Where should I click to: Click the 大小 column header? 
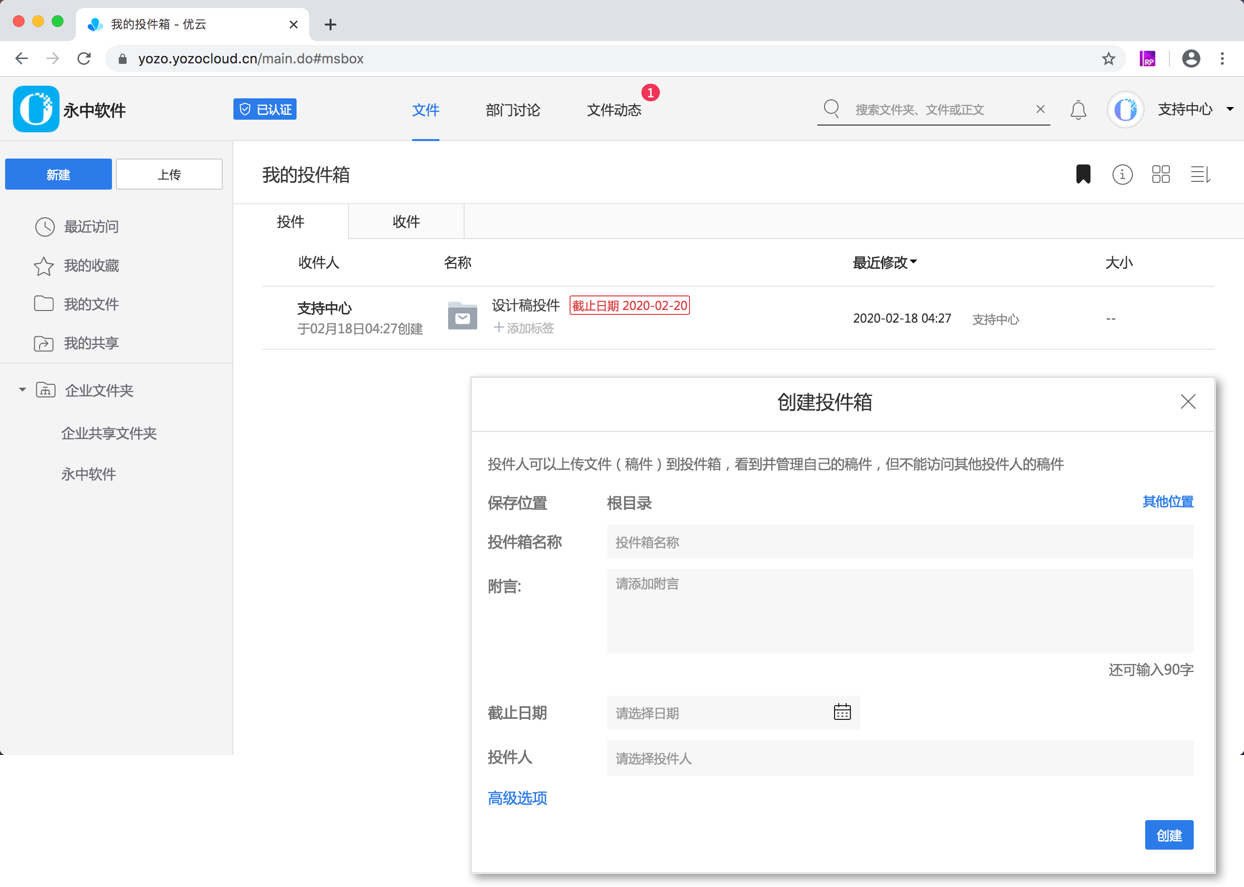point(1119,262)
